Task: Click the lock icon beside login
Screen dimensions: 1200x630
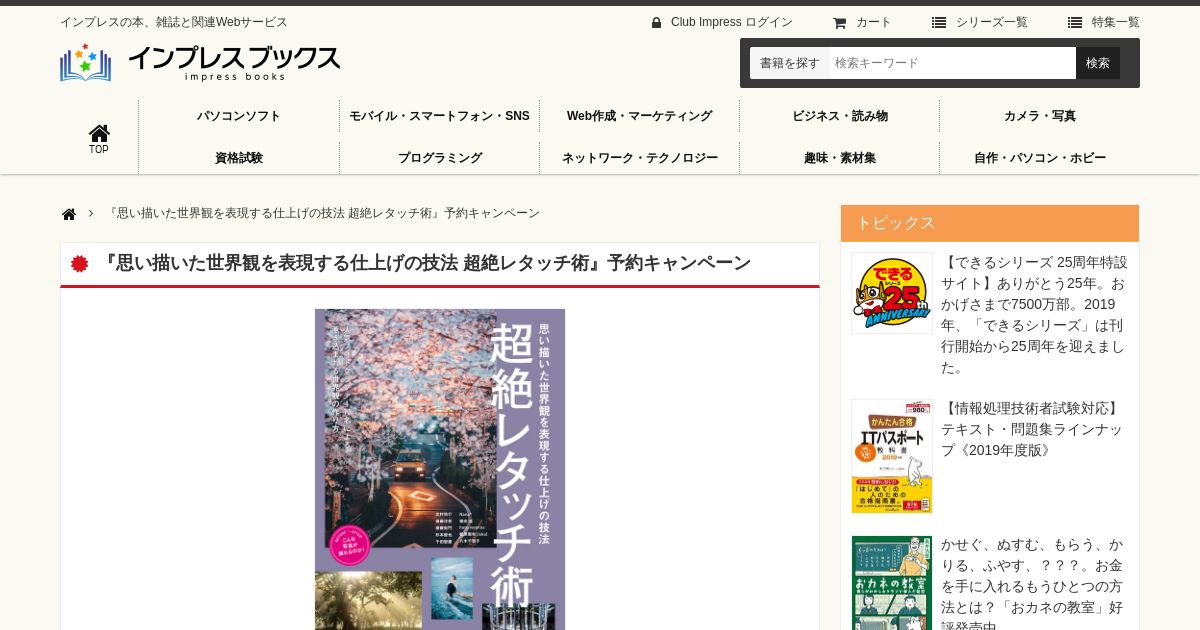Action: 656,22
